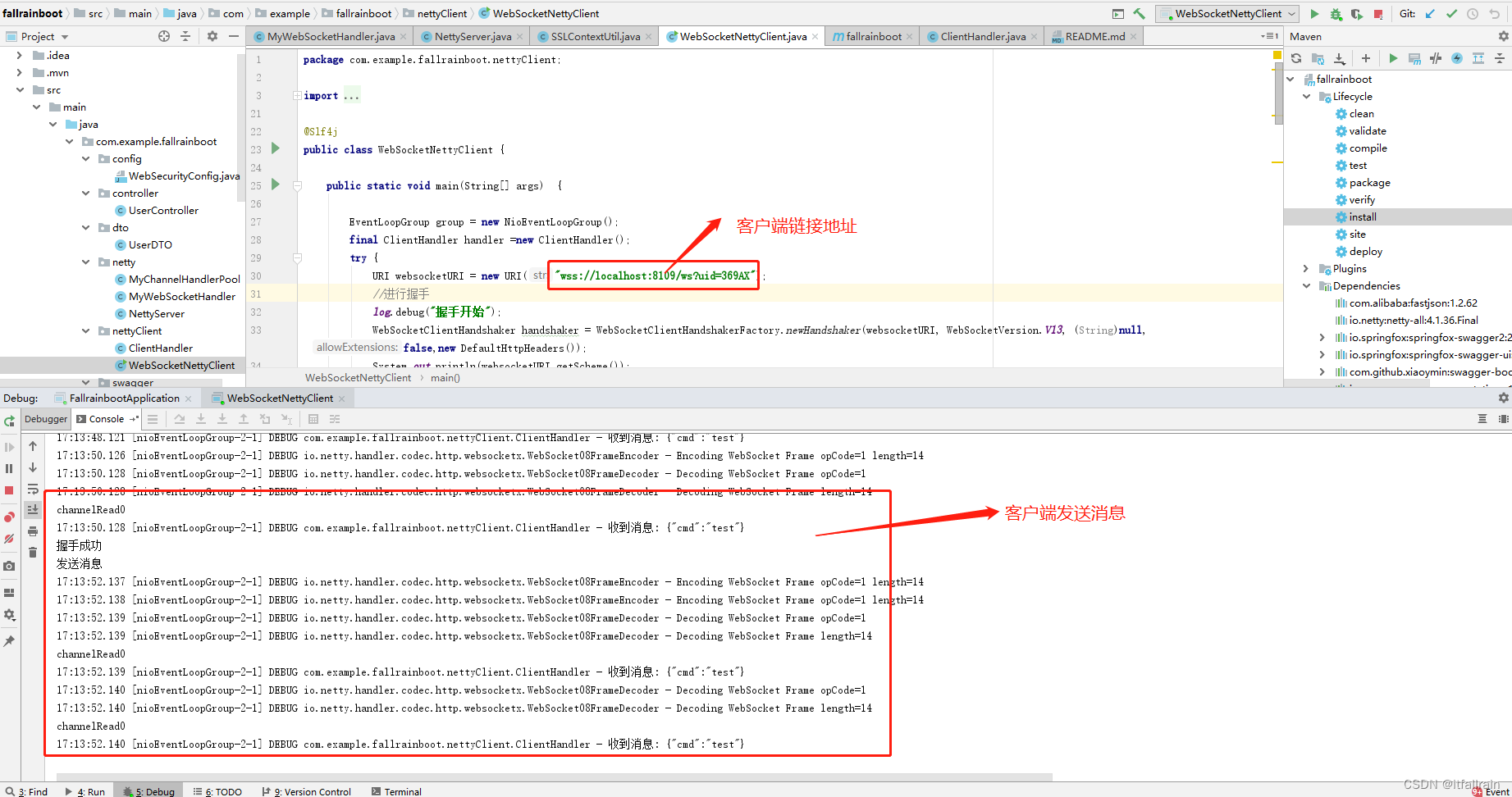Download Maven sources and documentation icon
The height and width of the screenshot is (797, 1512).
1340,58
